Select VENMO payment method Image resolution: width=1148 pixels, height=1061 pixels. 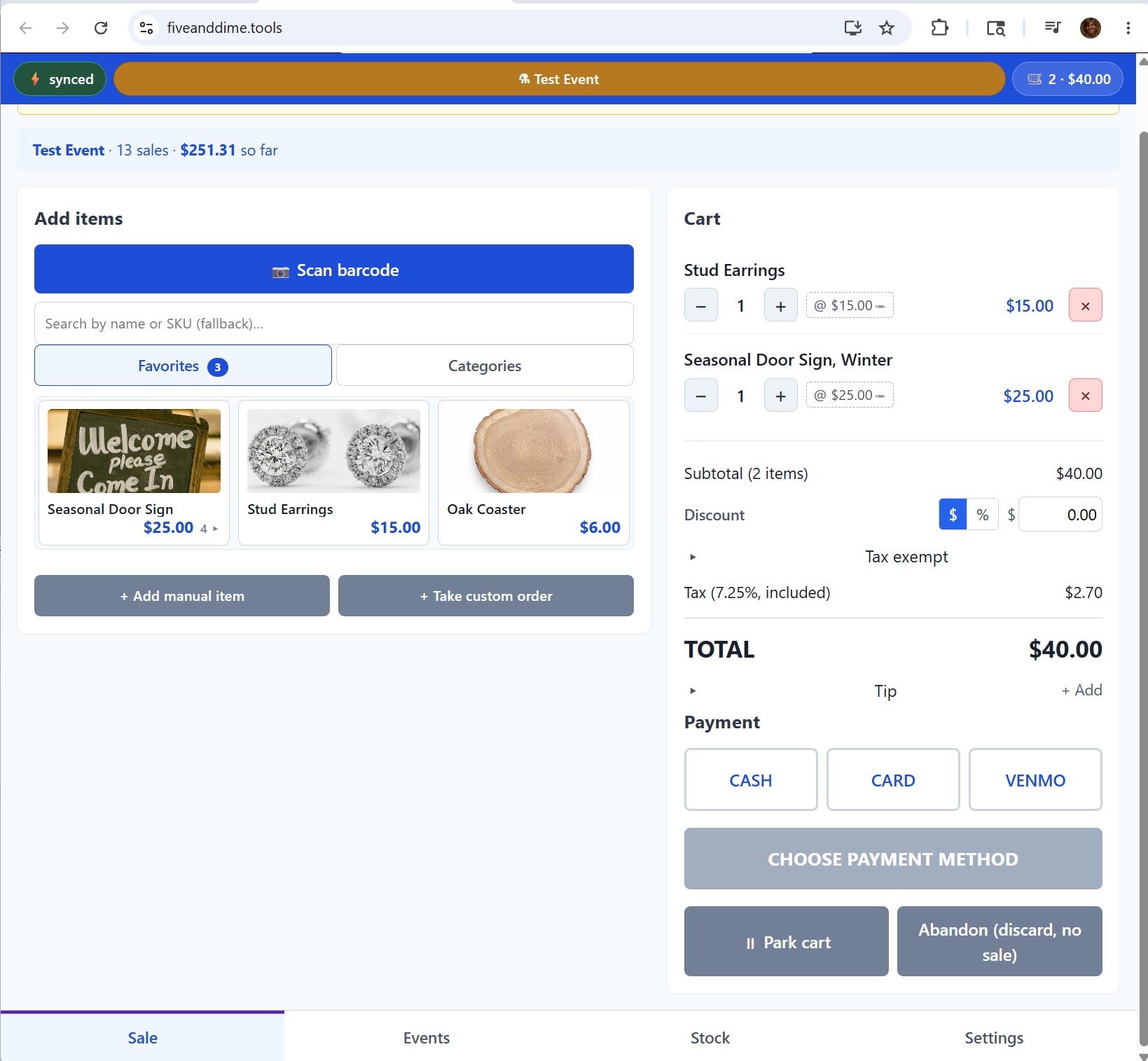pyautogui.click(x=1035, y=780)
